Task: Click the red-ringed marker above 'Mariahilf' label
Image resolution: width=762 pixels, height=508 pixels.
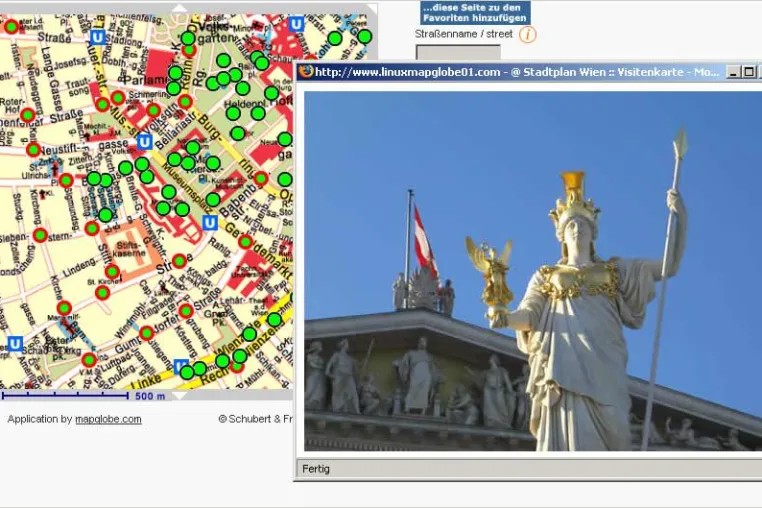Action: [64, 308]
